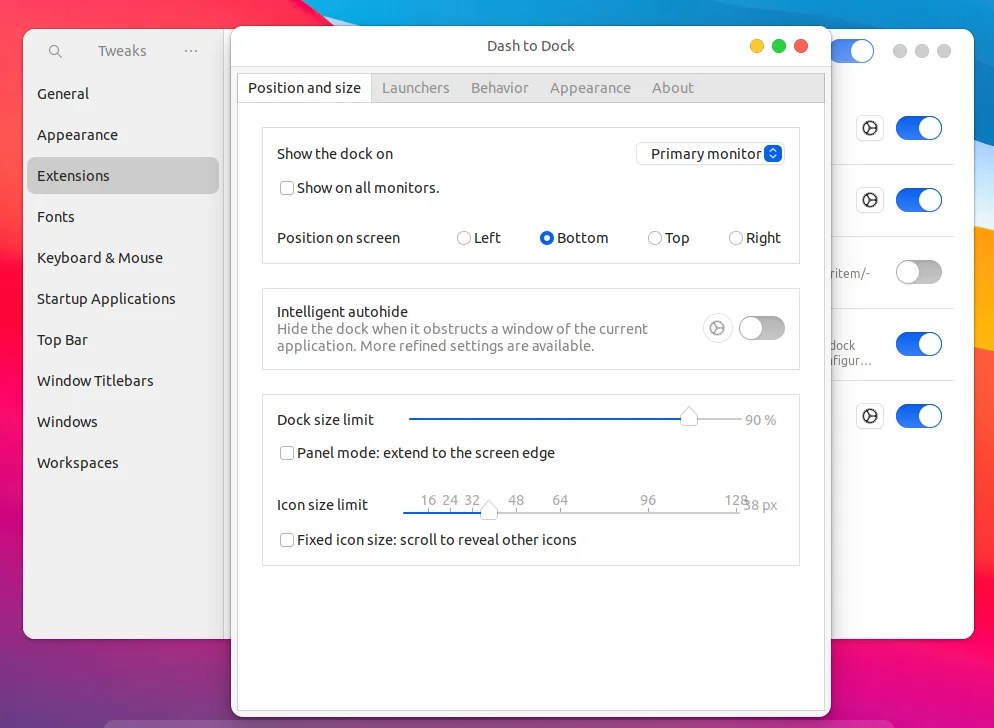
Task: Open Keyboard & Mouse in Tweaks sidebar
Action: 123,258
